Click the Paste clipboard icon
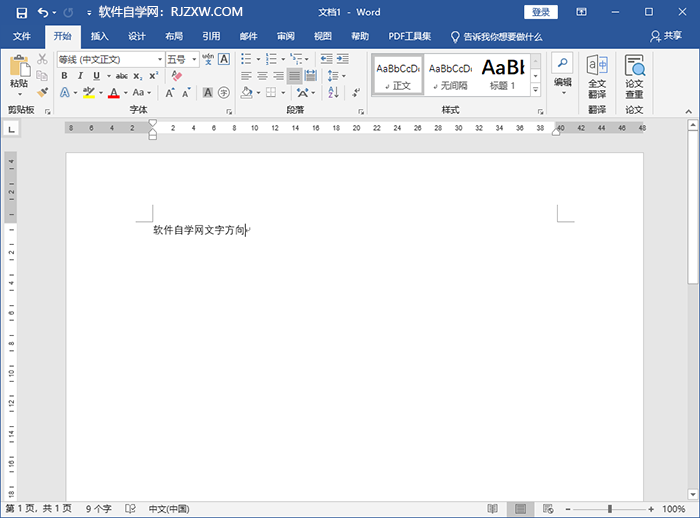The image size is (700, 518). (20, 67)
